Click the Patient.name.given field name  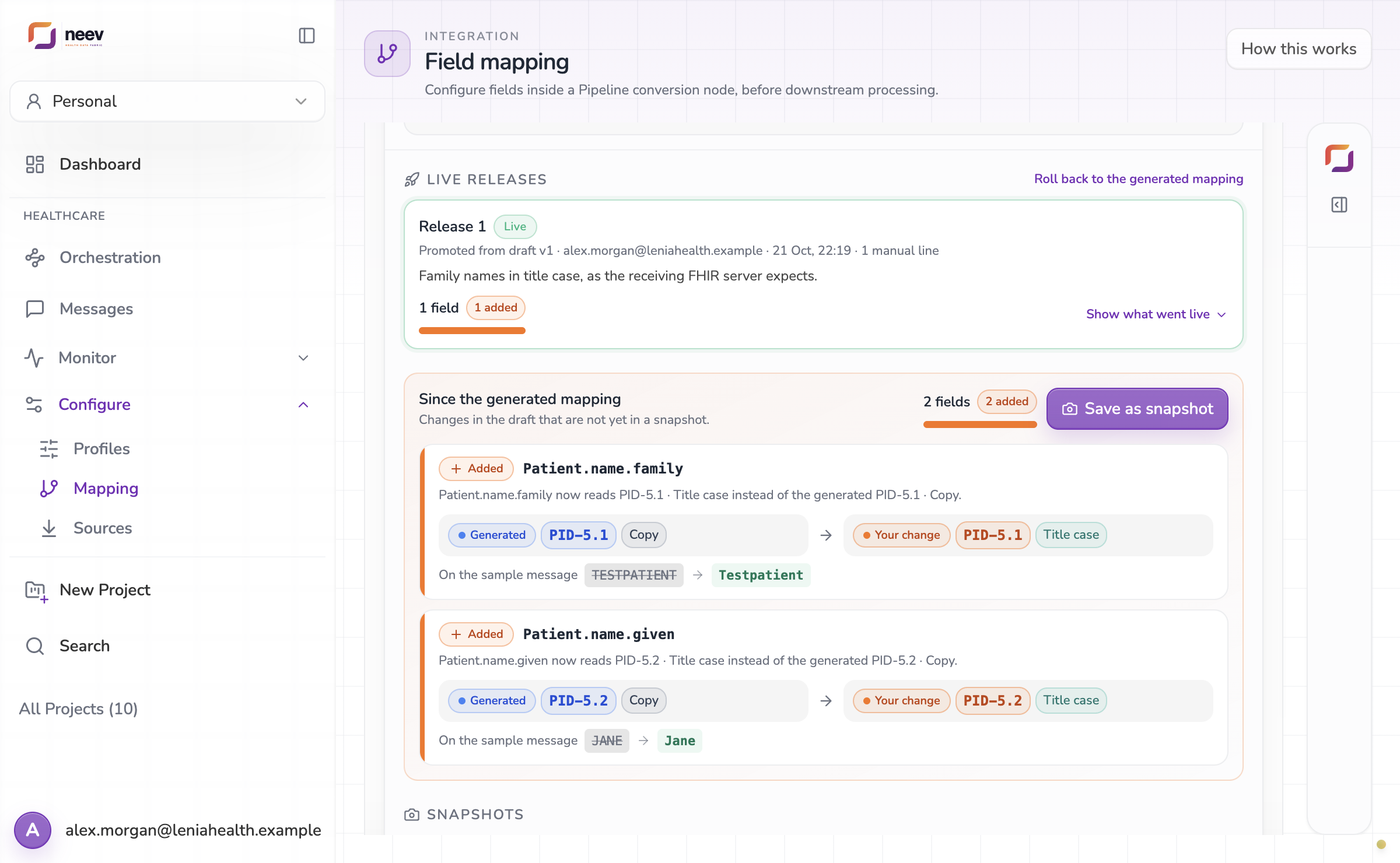click(598, 634)
